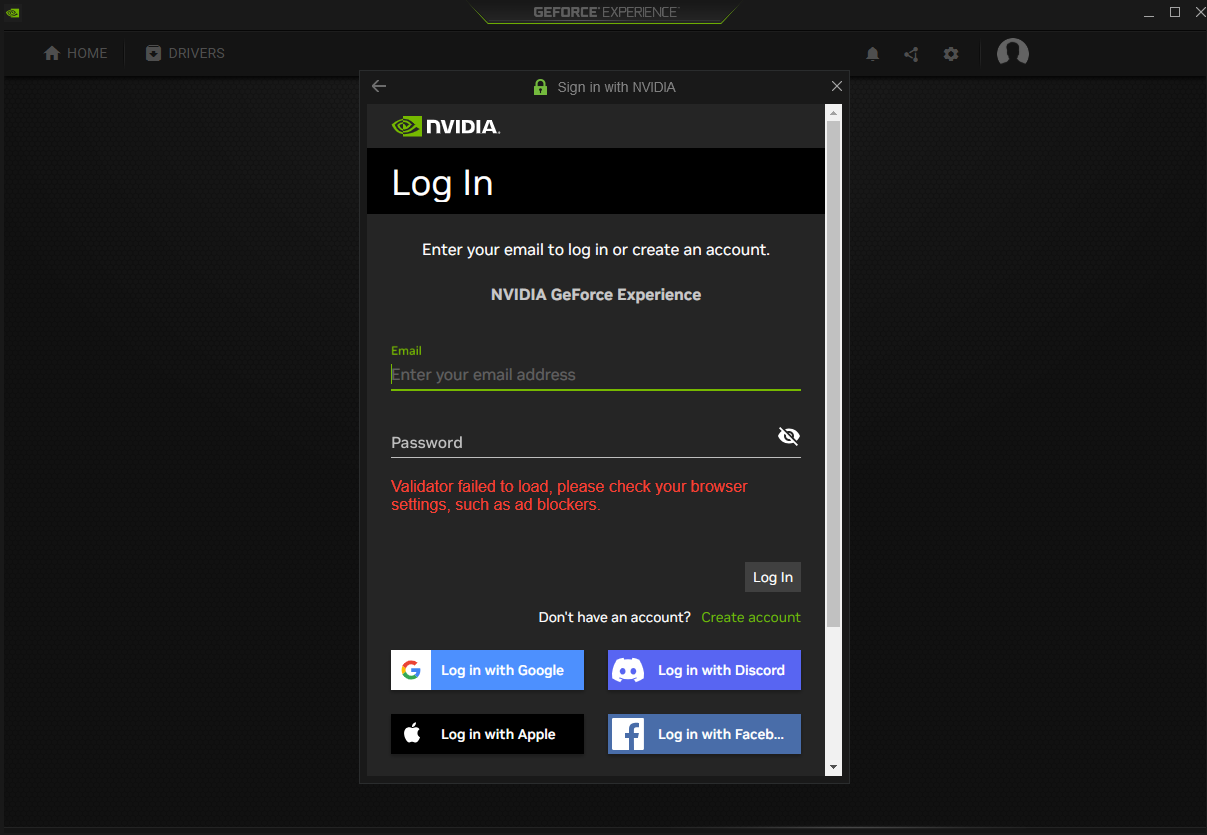This screenshot has height=835, width=1207.
Task: Open the HOME tab
Action: pos(75,53)
